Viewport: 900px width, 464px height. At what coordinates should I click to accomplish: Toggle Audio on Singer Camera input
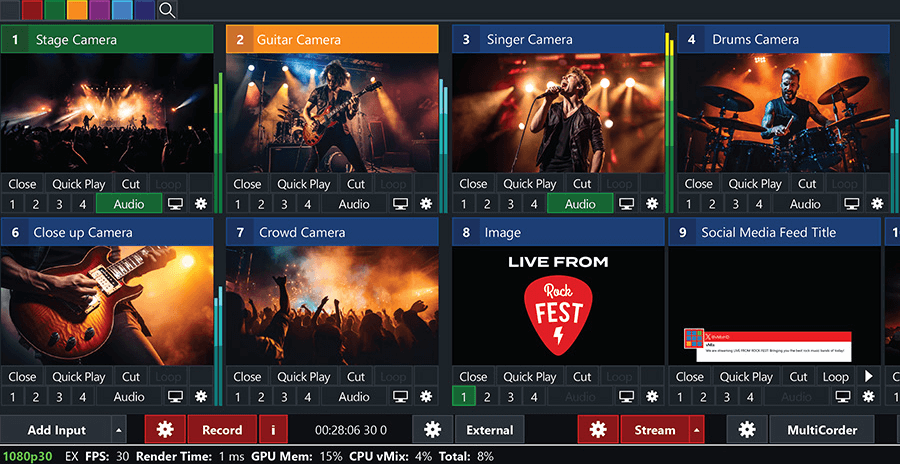tap(580, 204)
